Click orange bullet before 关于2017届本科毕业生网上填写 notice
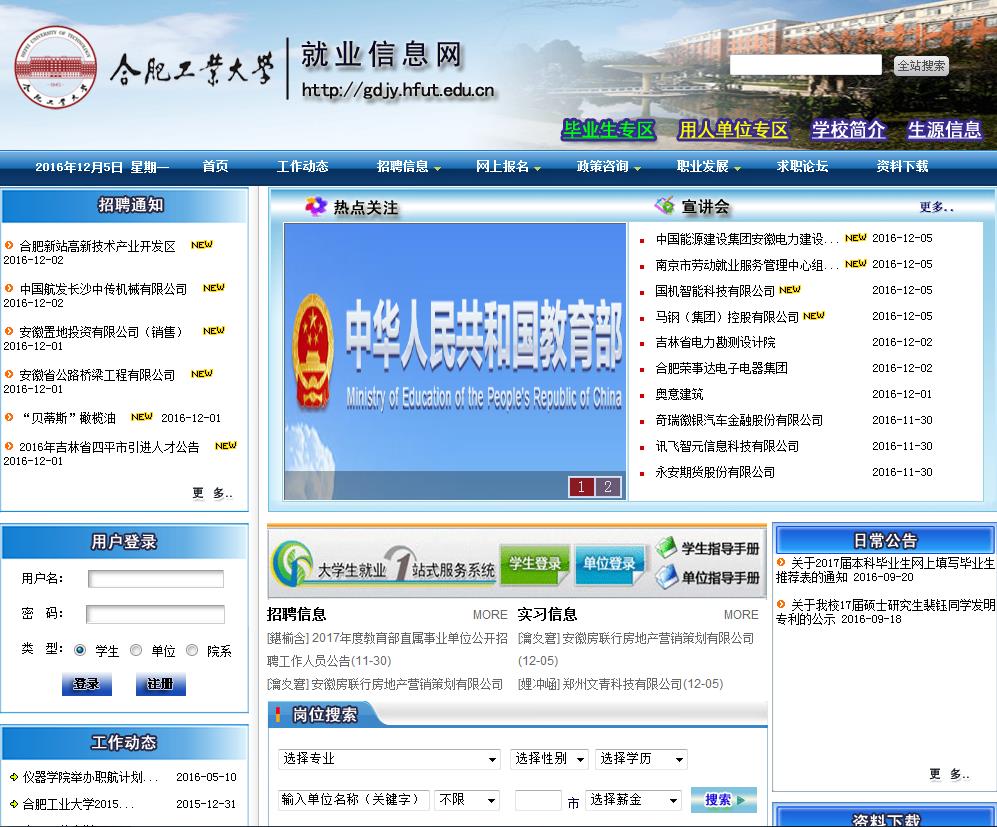This screenshot has height=827, width=997. coord(781,562)
